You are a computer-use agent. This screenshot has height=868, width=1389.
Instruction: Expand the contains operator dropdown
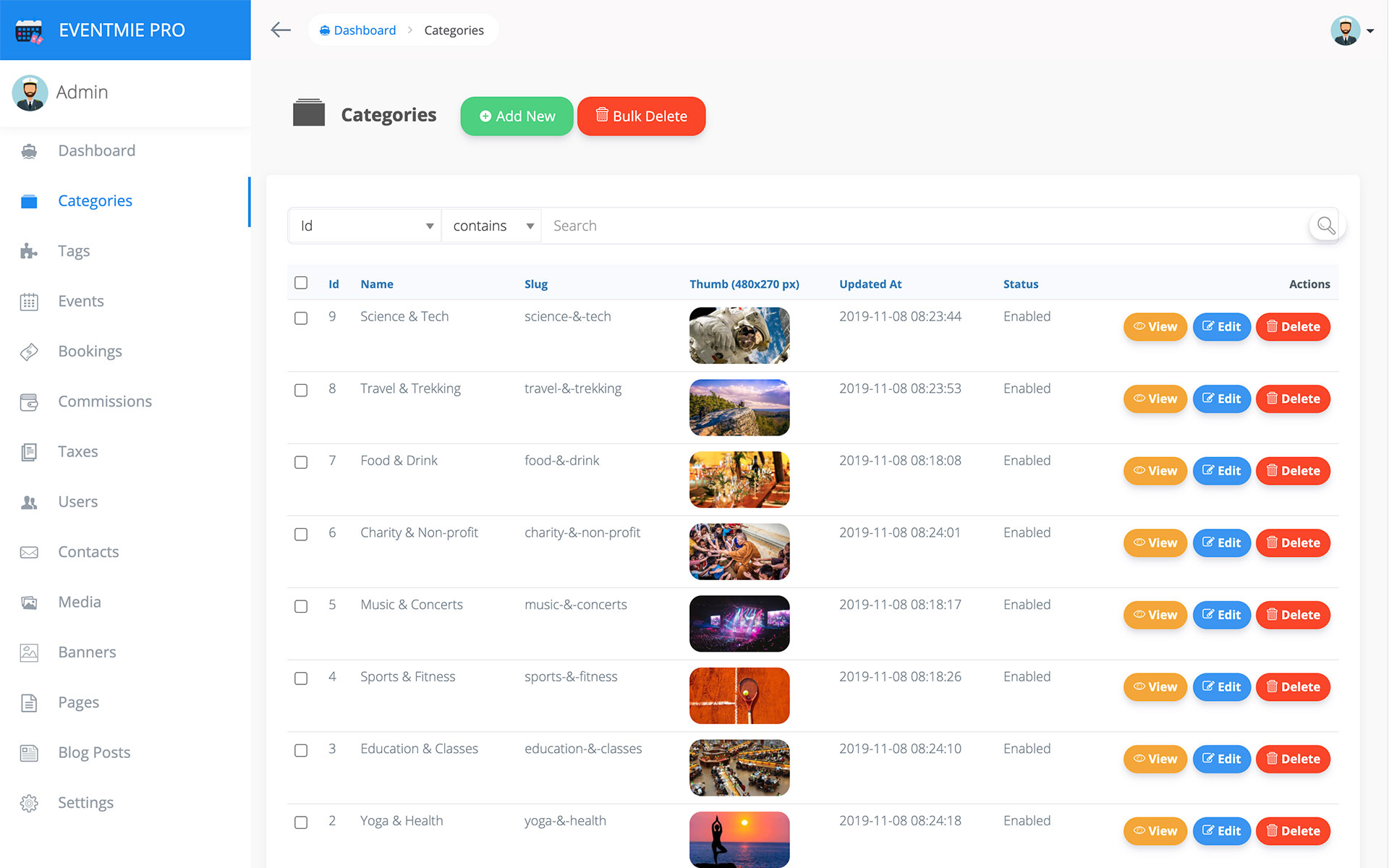492,226
